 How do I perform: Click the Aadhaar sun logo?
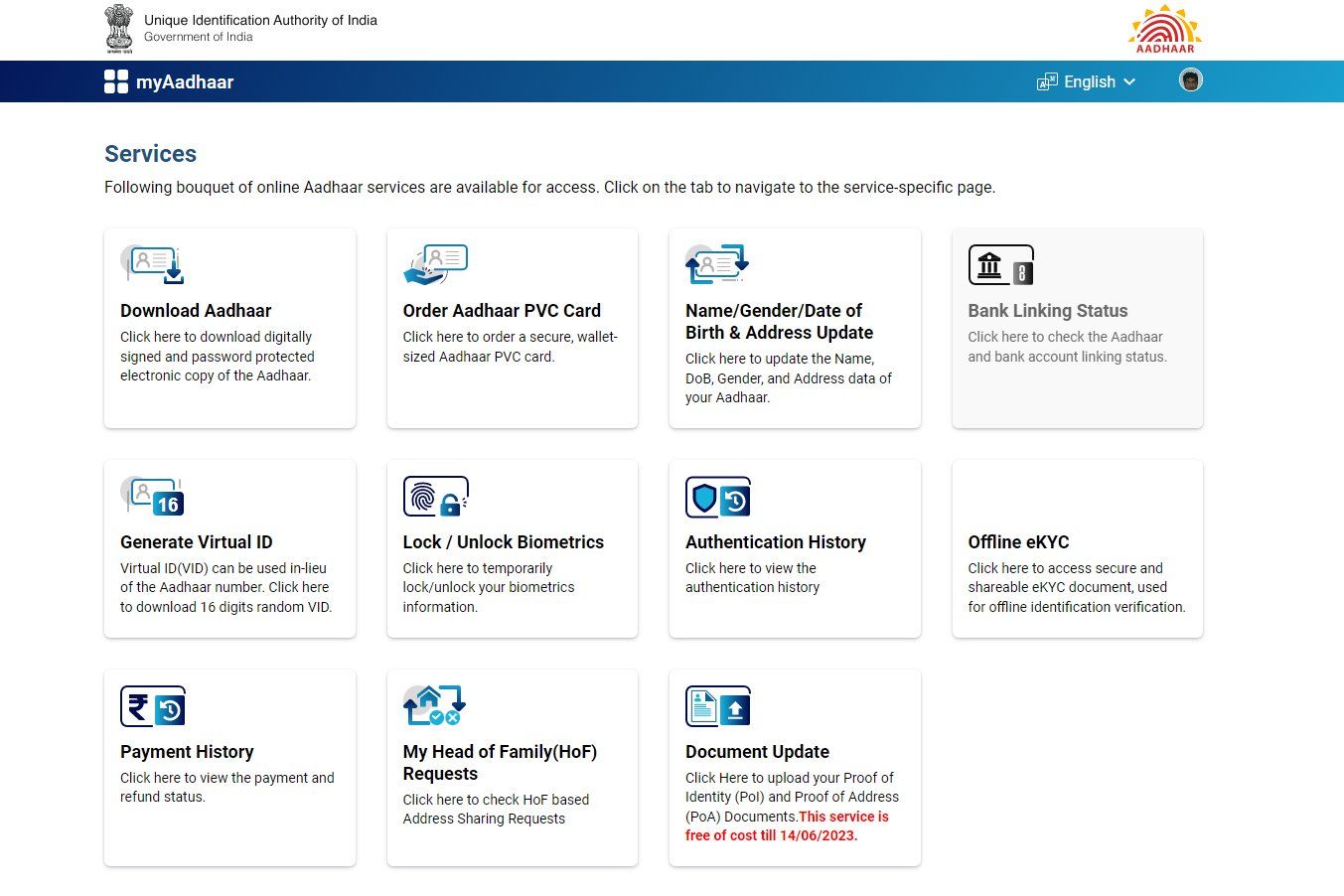tap(1165, 29)
